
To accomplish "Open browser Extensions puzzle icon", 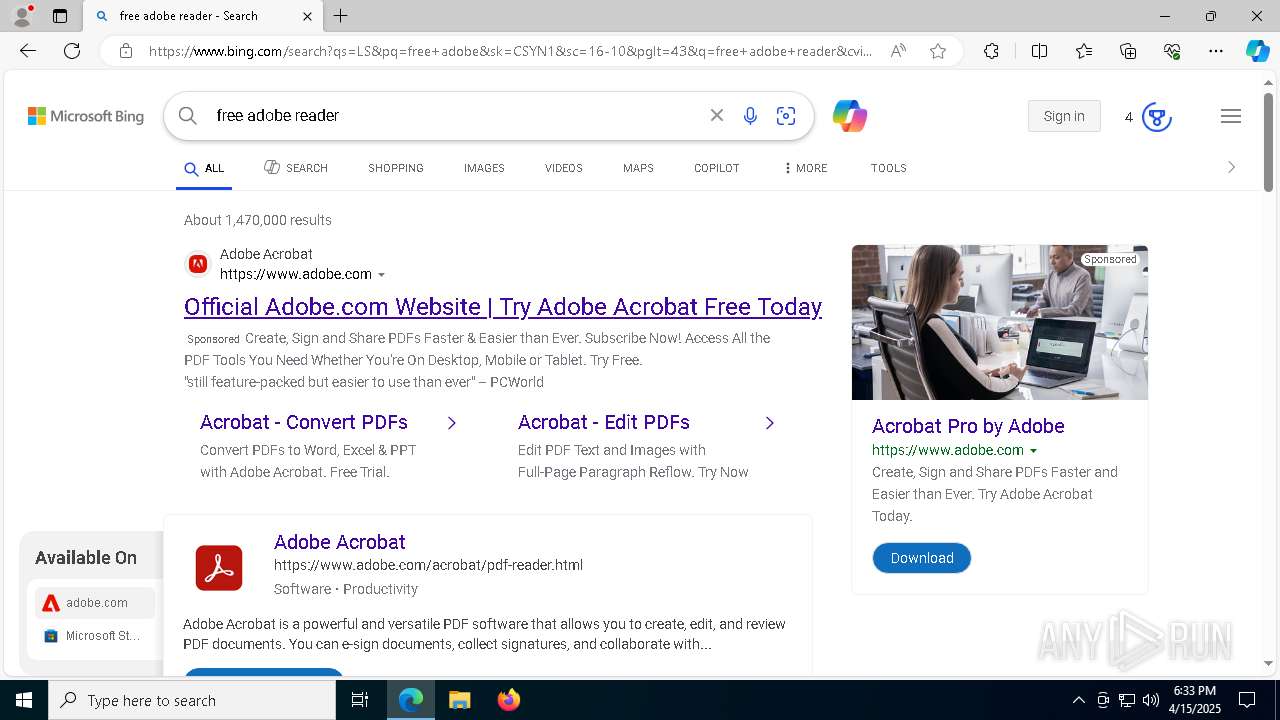I will point(991,51).
